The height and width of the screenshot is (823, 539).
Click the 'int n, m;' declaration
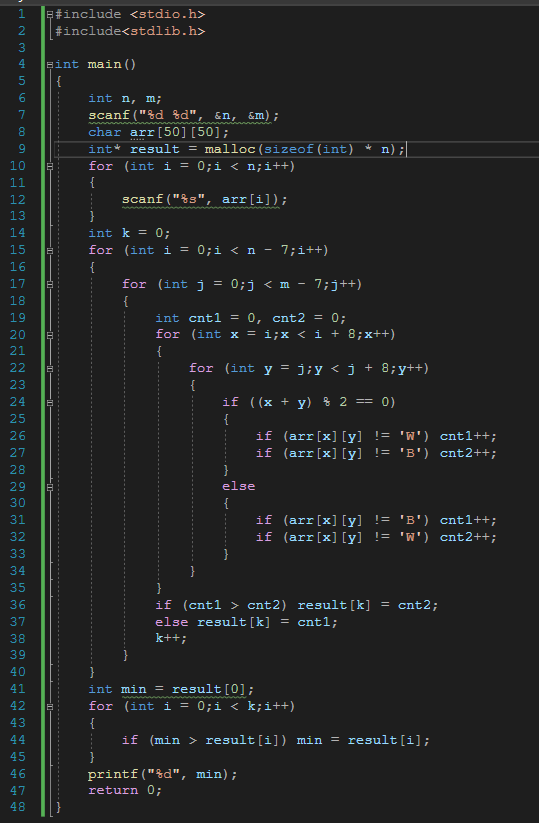(x=125, y=98)
